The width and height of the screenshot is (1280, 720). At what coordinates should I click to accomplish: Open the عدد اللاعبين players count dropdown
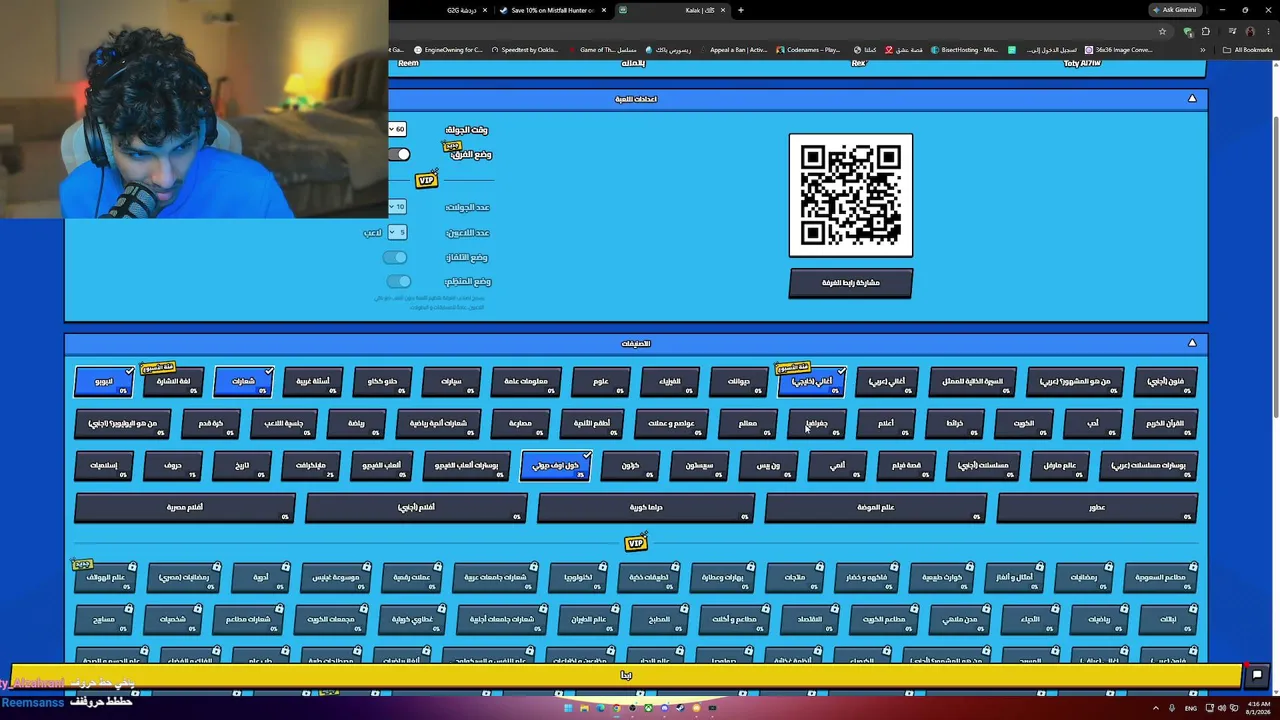coord(398,232)
